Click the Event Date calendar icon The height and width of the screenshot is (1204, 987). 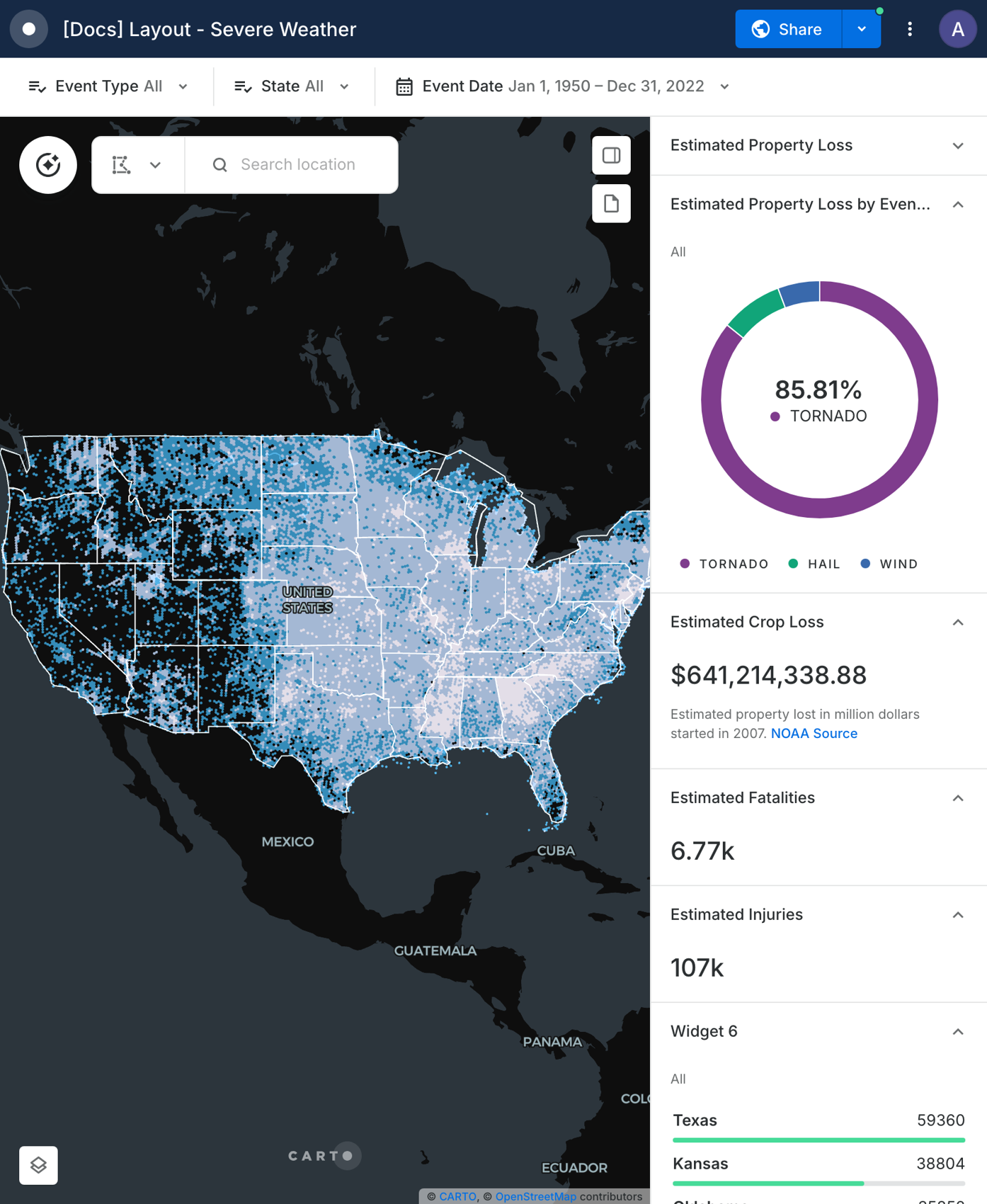tap(404, 86)
